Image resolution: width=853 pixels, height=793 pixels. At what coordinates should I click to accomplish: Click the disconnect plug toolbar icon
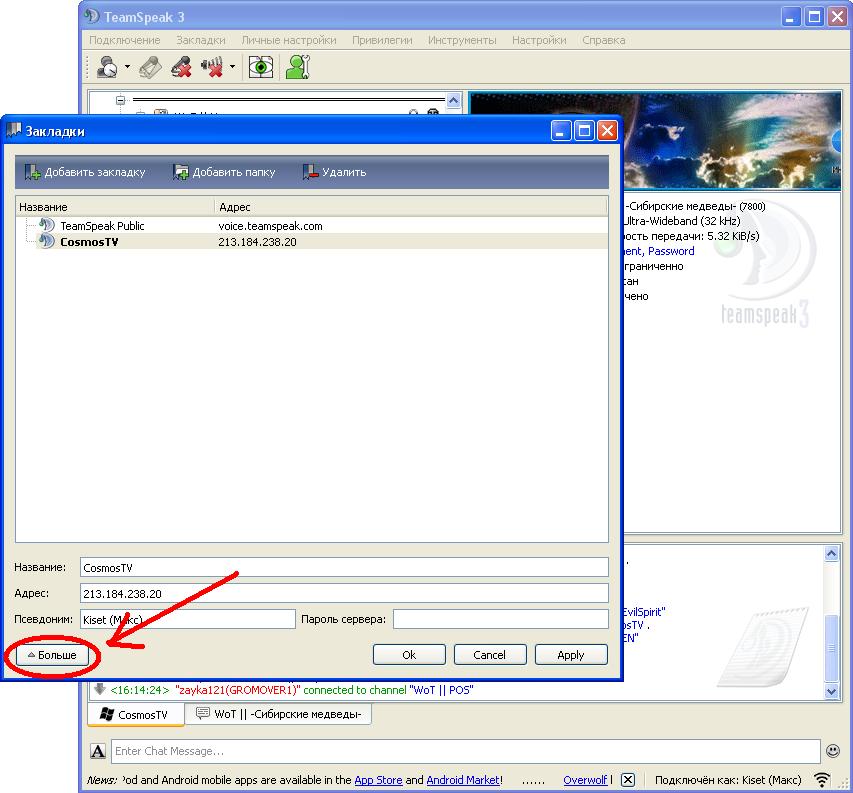150,67
